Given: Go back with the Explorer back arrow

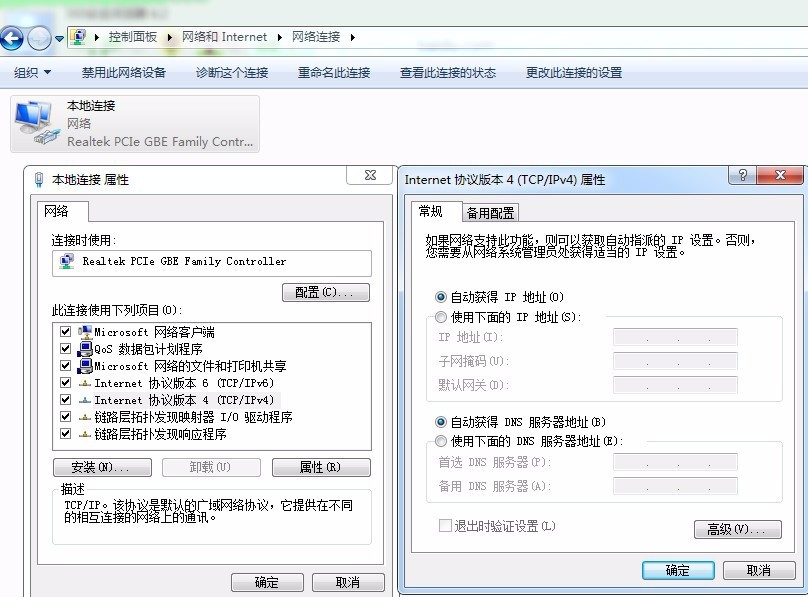Looking at the screenshot, I should [12, 38].
